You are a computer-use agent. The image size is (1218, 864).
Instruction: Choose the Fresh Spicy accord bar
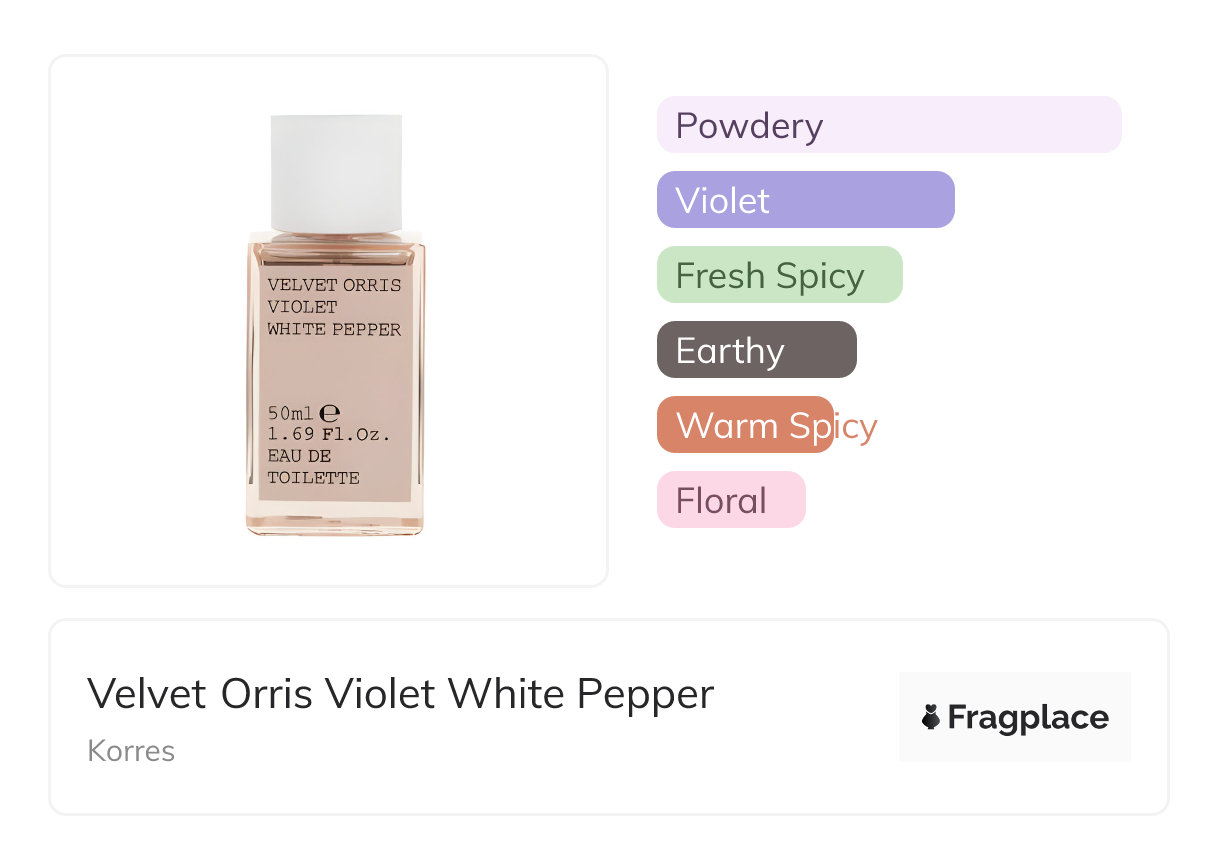[x=779, y=275]
